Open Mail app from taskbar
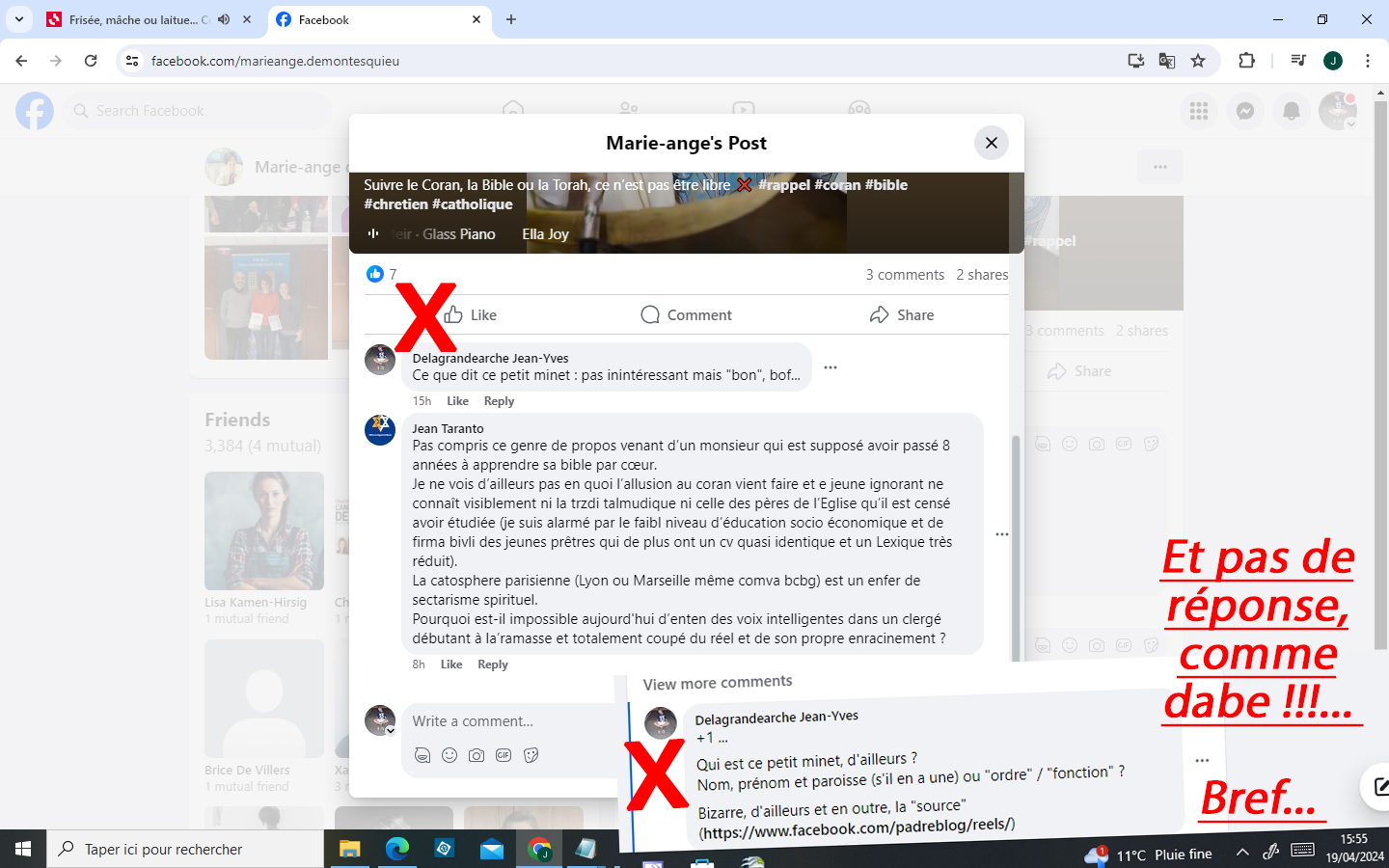The image size is (1389, 868). point(492,849)
